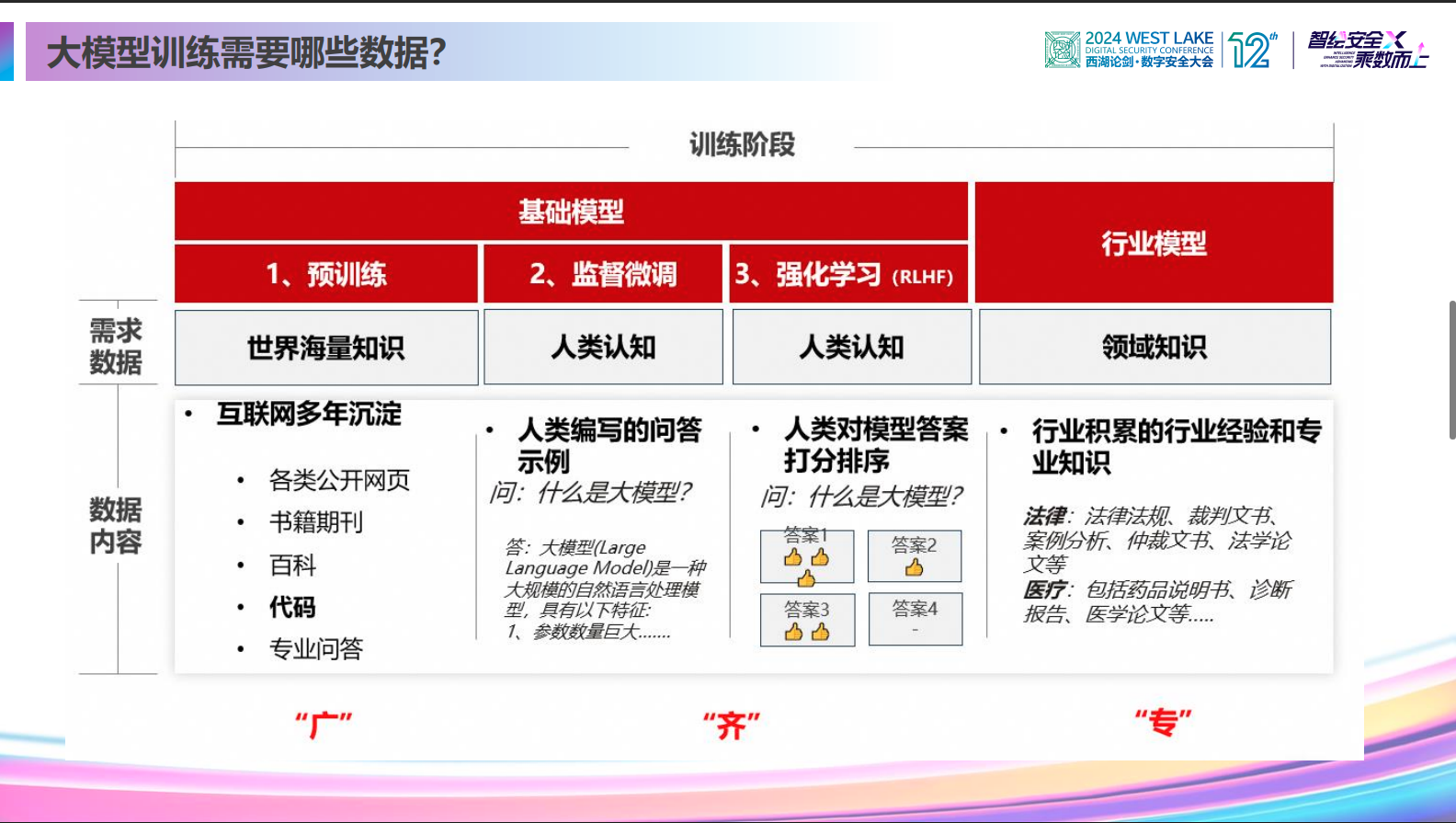Click the 3、强化学习 (RLHF) stage cell

point(849,274)
